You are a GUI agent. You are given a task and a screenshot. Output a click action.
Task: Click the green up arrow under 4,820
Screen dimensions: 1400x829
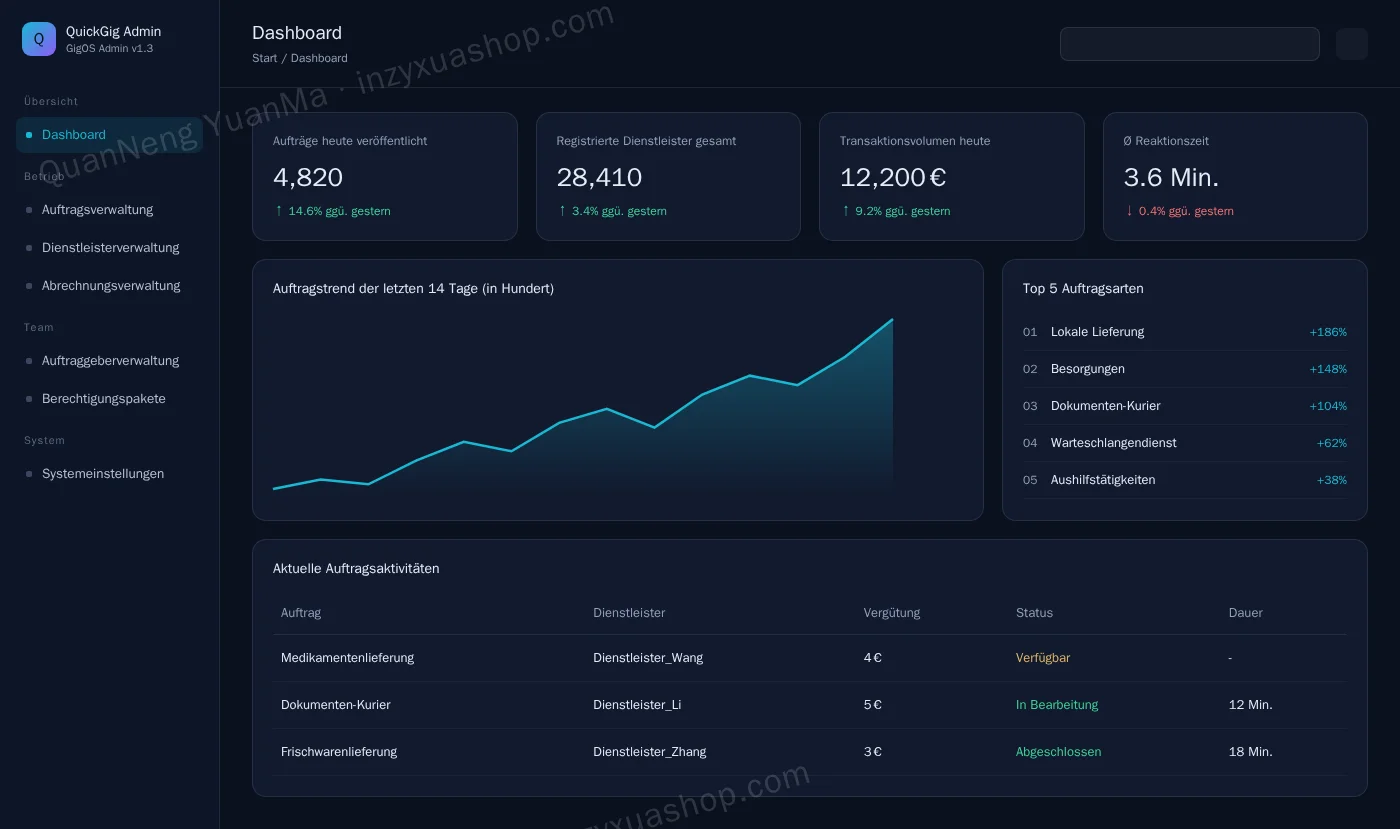point(279,210)
